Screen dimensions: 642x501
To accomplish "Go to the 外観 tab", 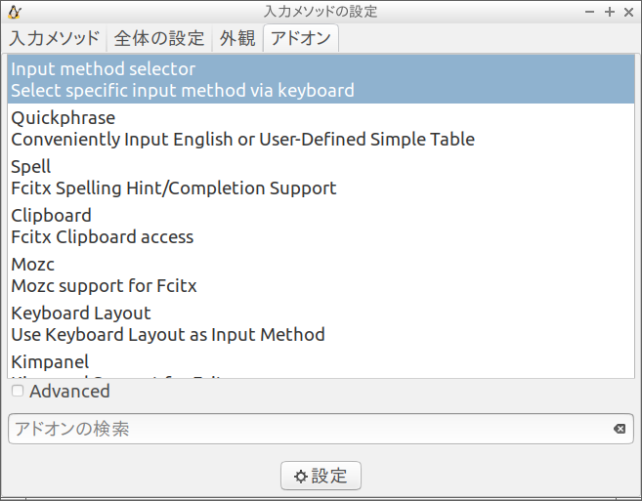I will tap(236, 39).
